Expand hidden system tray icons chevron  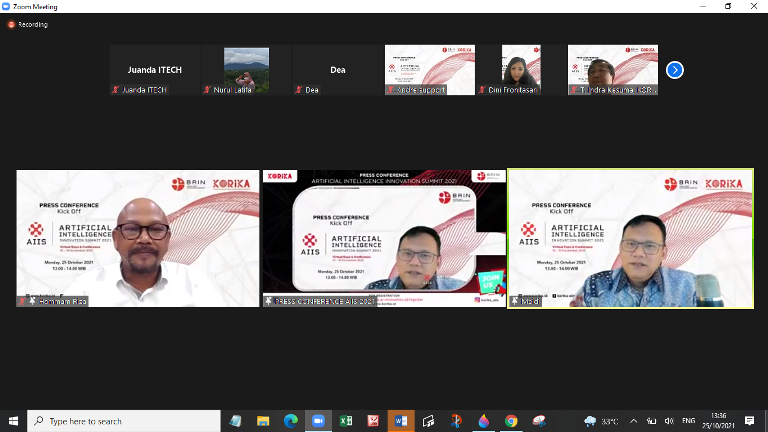[x=633, y=421]
